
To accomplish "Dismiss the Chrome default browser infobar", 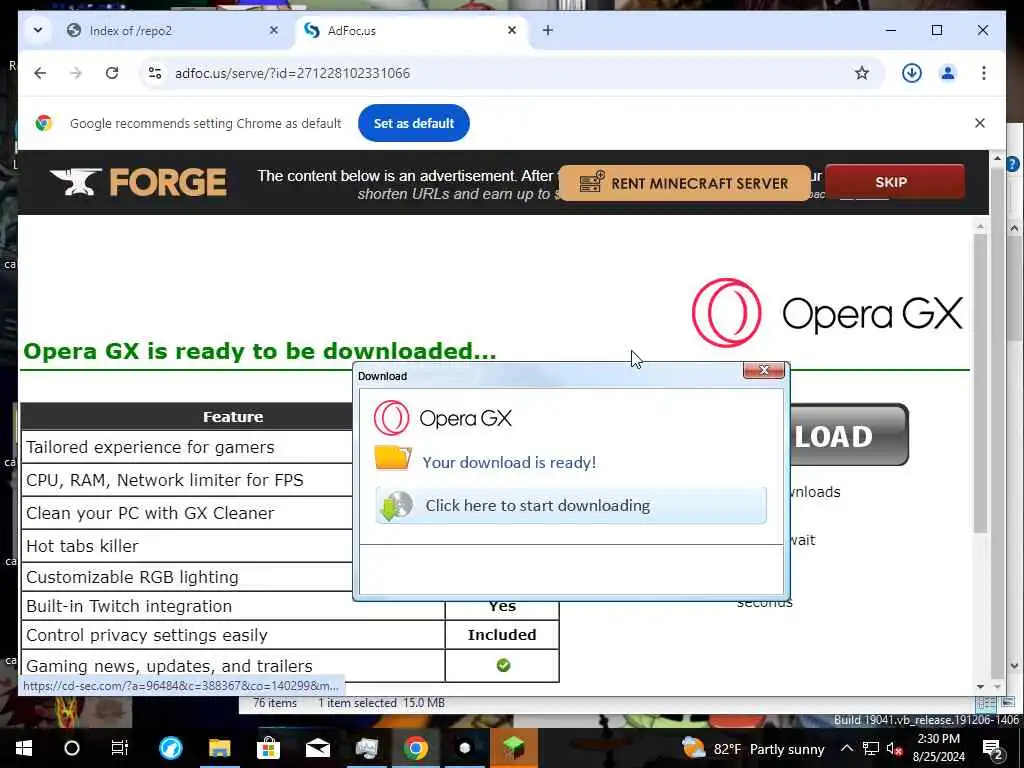I will (980, 123).
